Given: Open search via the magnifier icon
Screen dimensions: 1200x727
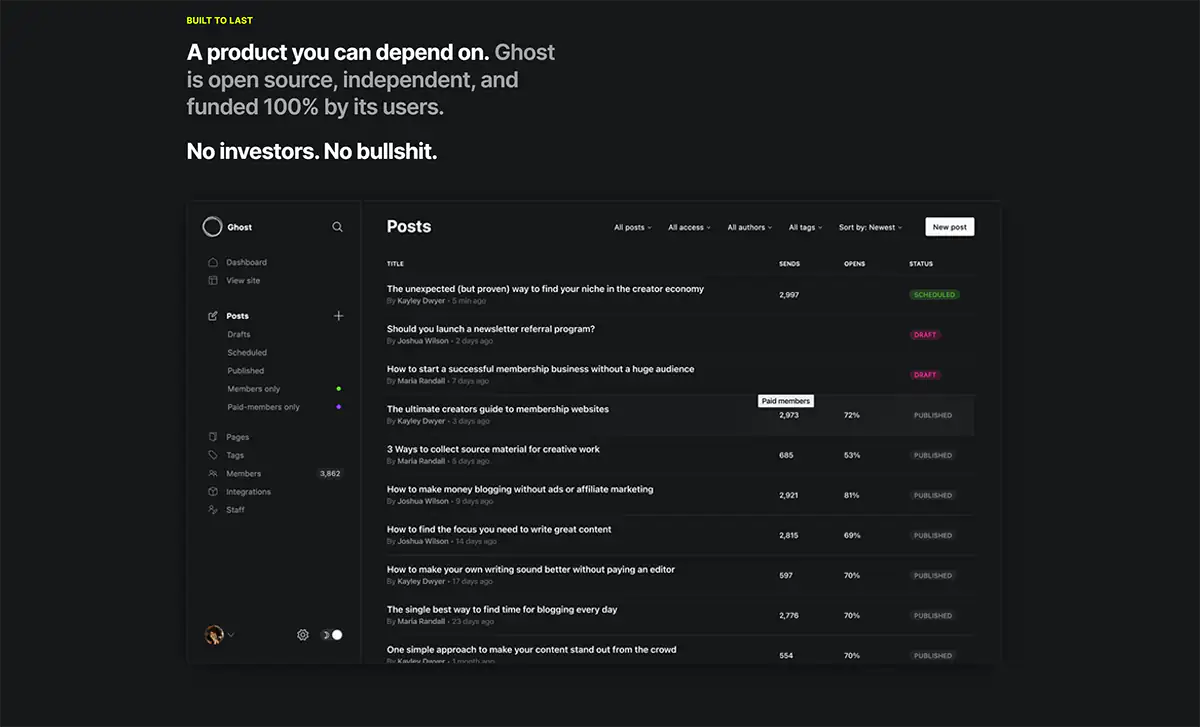Looking at the screenshot, I should (x=337, y=227).
